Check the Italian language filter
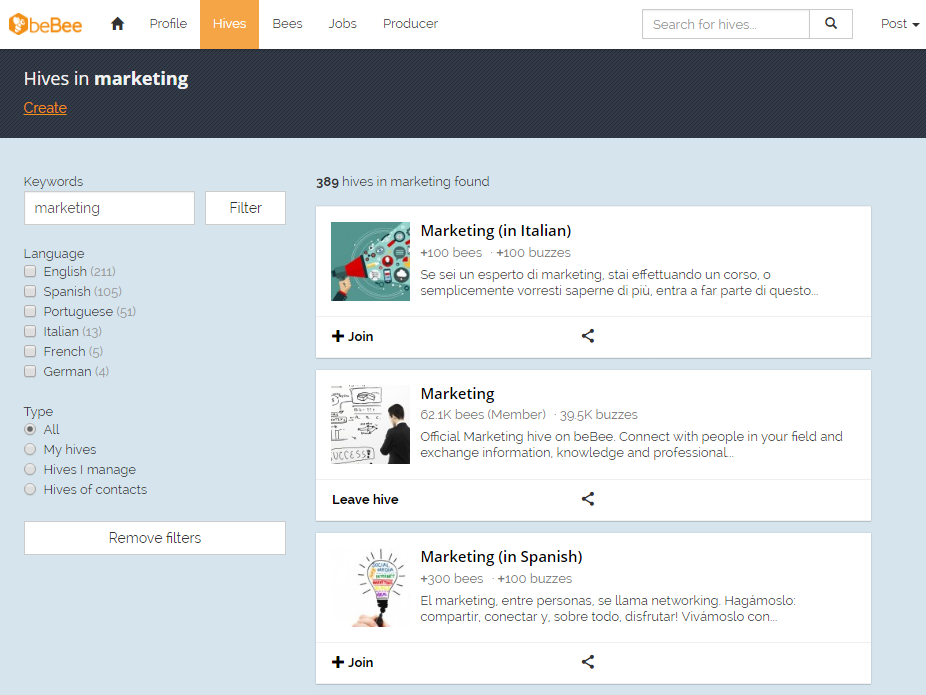926x695 pixels. 30,331
